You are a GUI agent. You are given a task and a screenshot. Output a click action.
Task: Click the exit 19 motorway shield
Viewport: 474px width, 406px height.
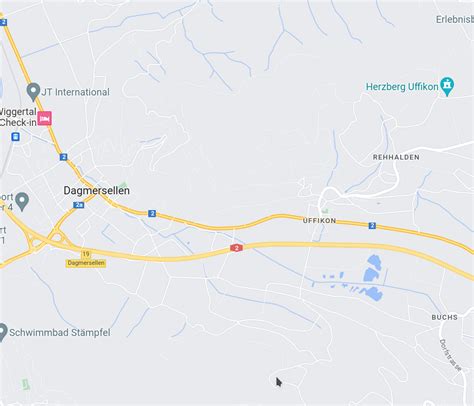click(x=86, y=254)
